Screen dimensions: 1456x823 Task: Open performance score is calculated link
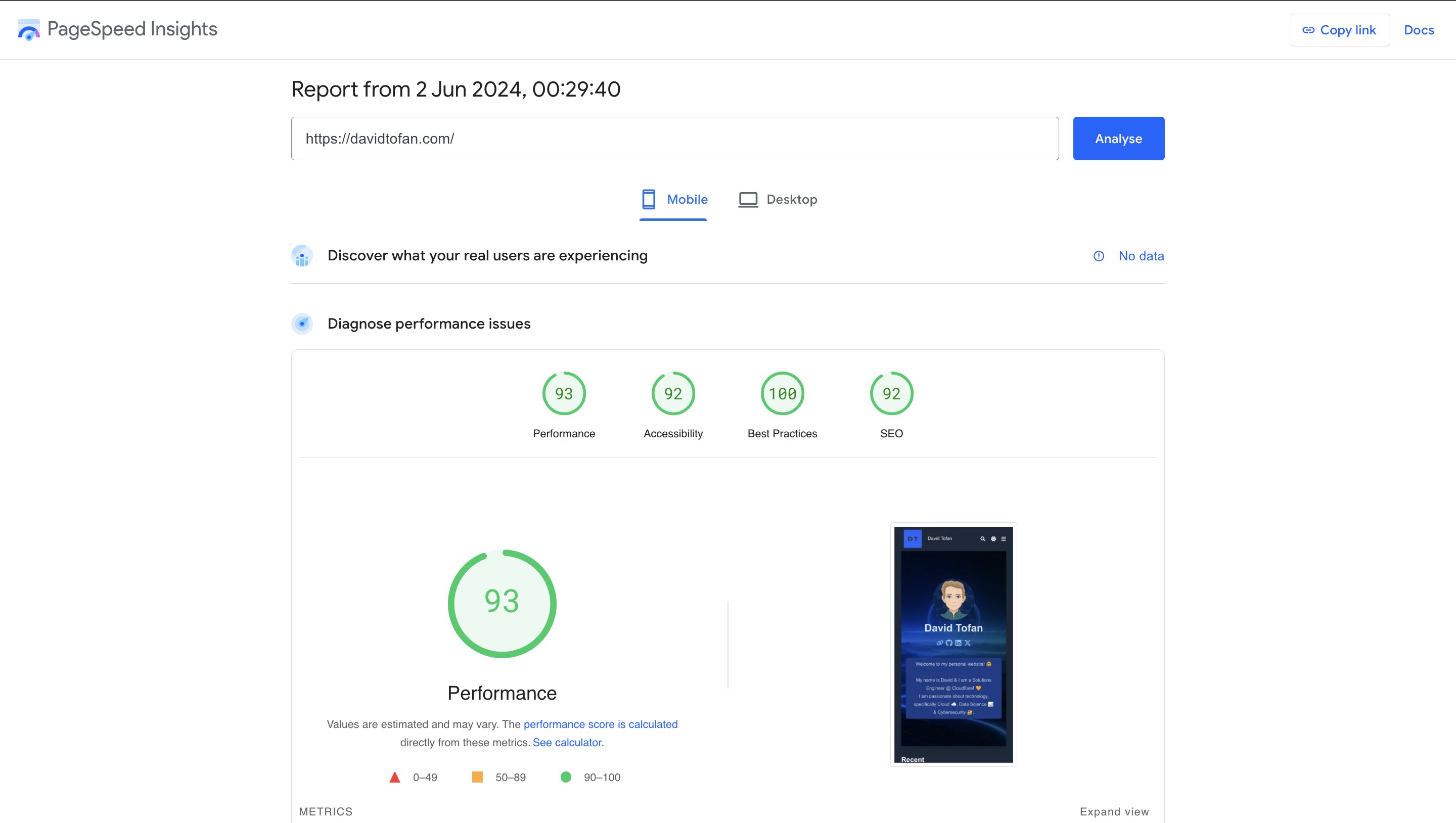[x=600, y=724]
